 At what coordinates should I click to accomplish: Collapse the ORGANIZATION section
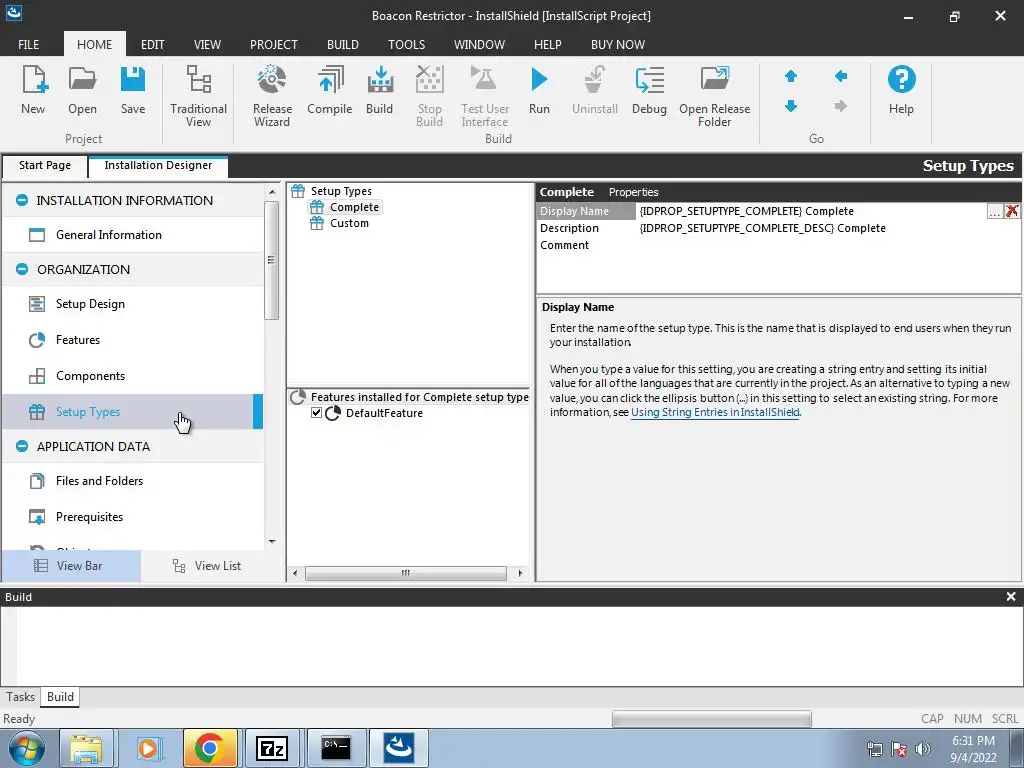(x=22, y=269)
